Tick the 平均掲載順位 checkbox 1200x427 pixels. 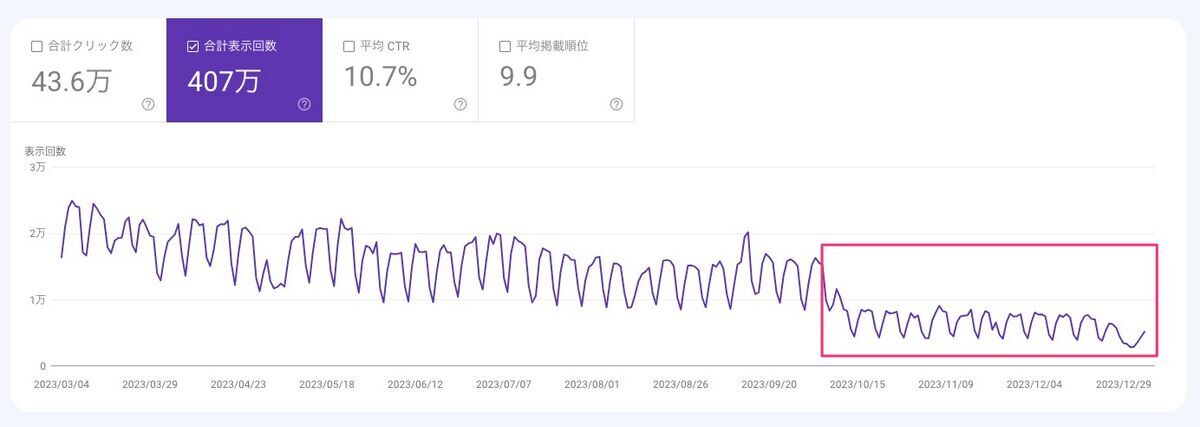point(505,46)
